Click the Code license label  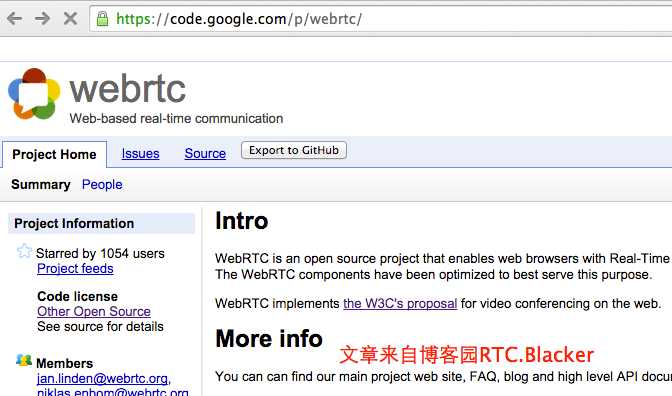pos(78,297)
